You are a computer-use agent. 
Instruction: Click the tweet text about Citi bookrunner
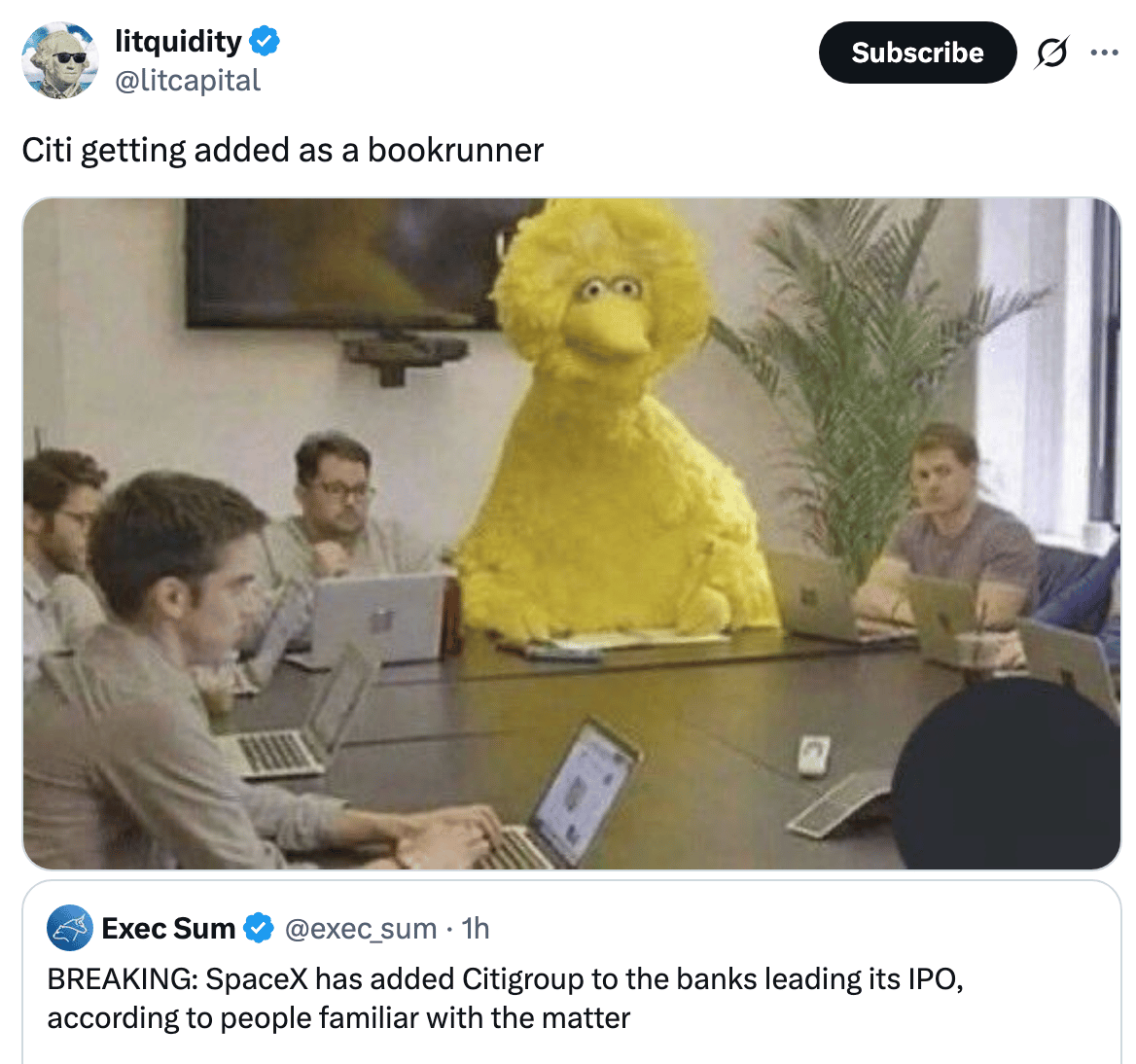[283, 151]
